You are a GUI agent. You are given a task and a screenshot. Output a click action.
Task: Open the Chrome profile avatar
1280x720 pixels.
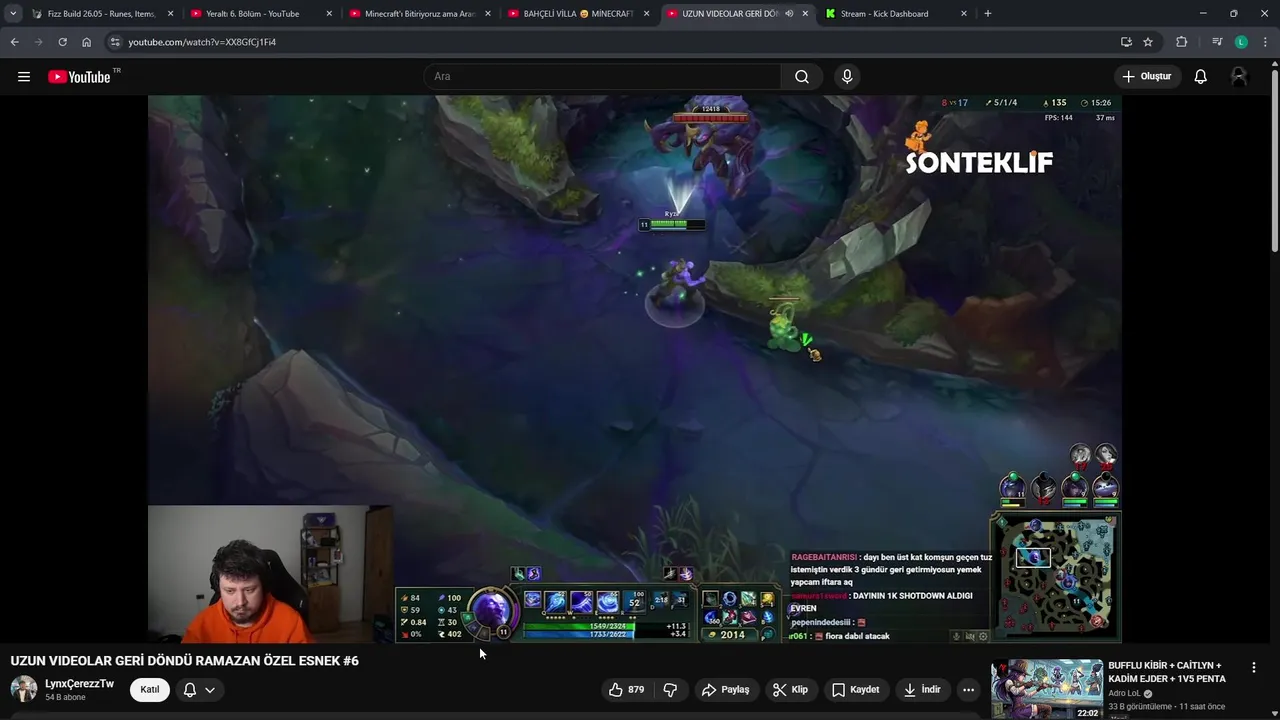point(1241,42)
